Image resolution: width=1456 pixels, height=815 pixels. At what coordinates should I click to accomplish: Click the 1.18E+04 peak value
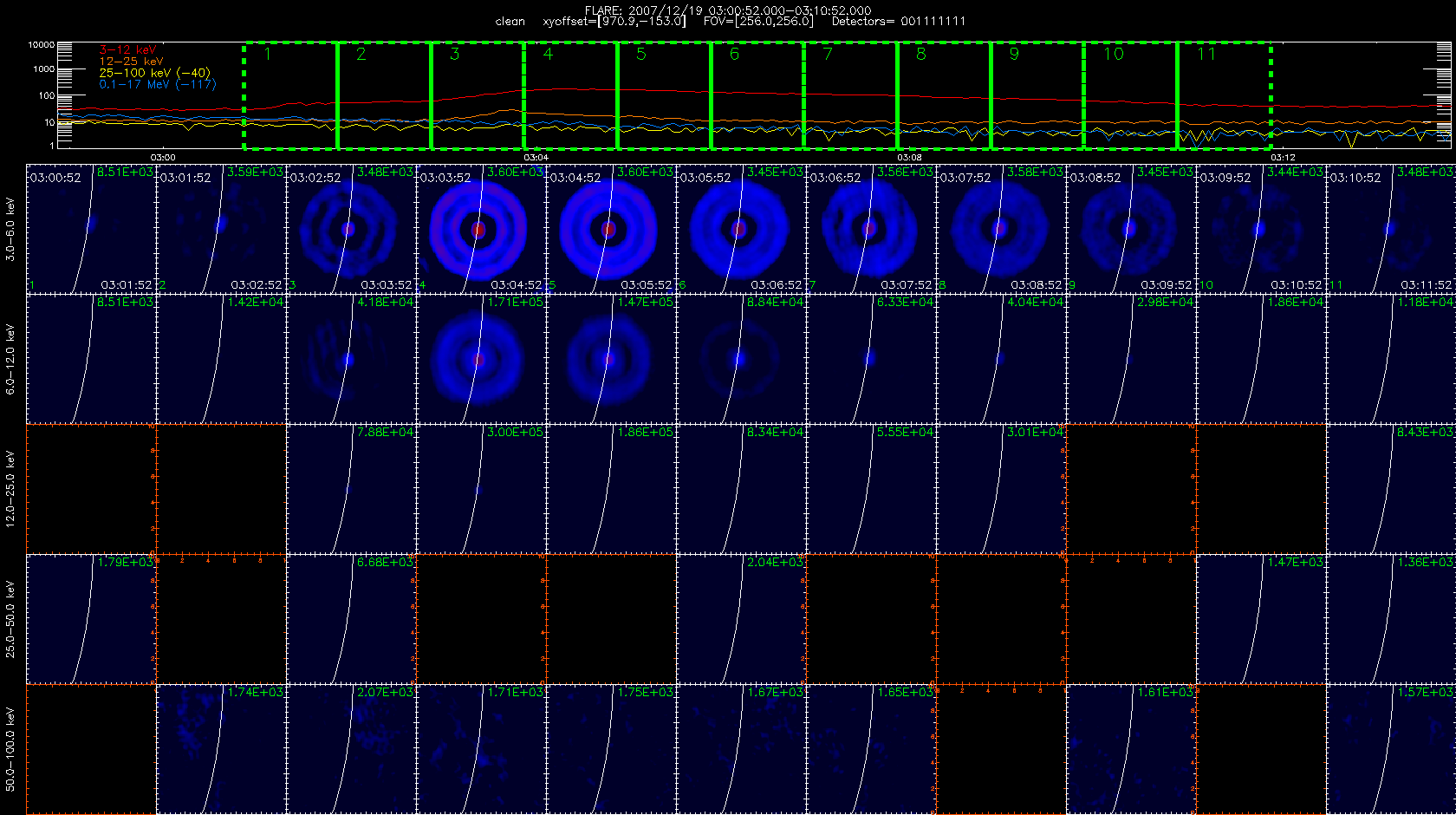point(1425,303)
